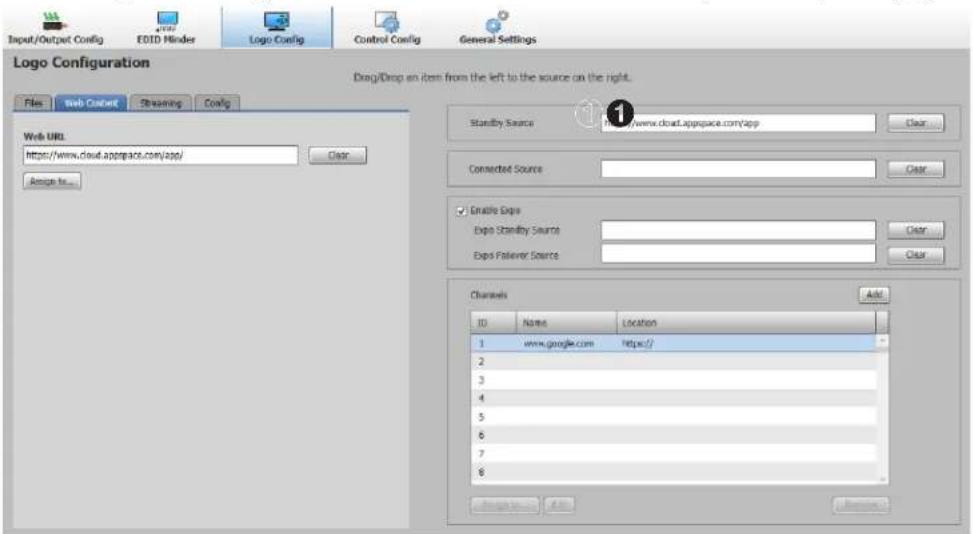973x534 pixels.
Task: Clear the Standby Source
Action: pyautogui.click(x=916, y=123)
